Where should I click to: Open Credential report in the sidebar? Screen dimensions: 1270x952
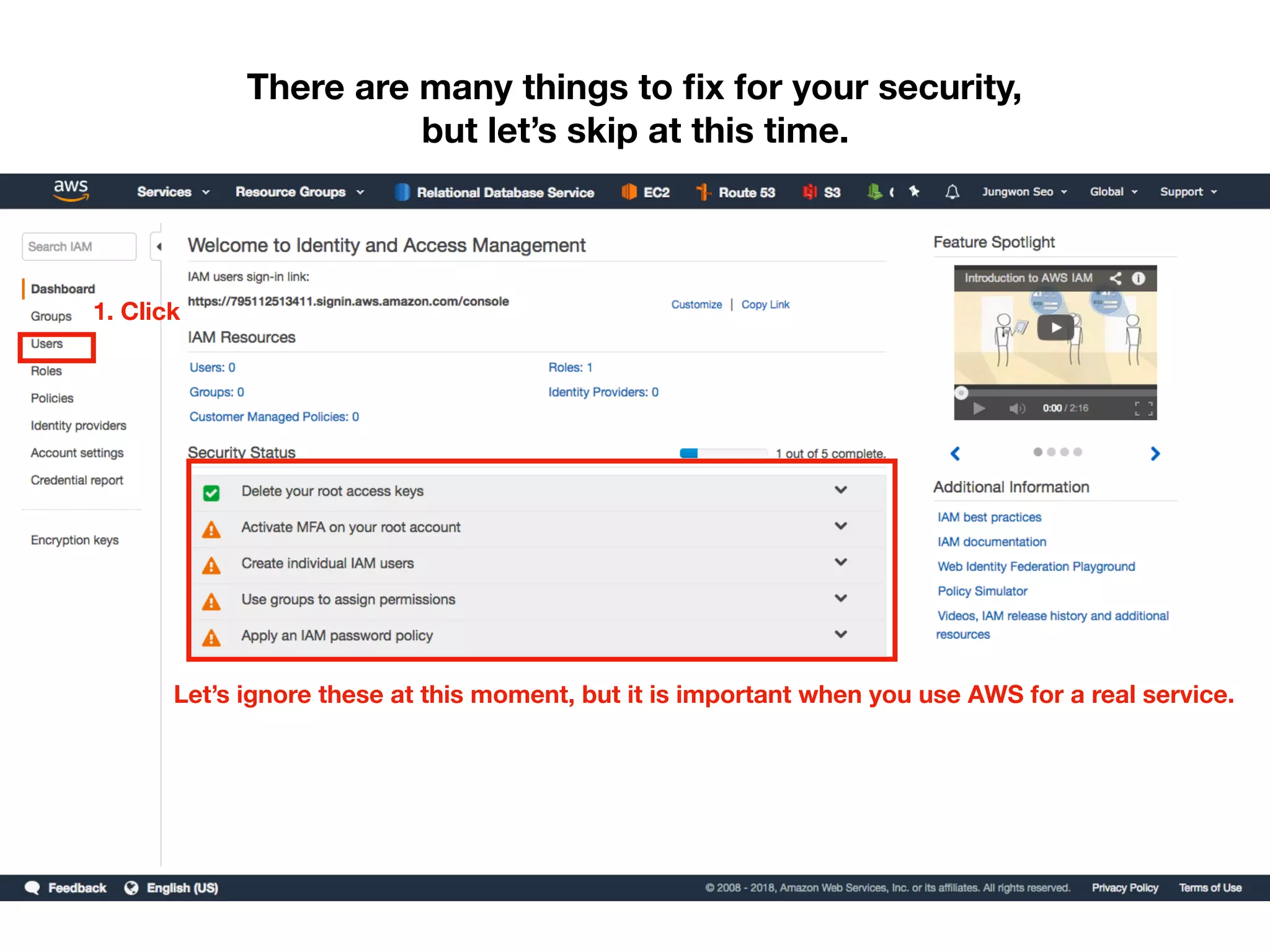click(x=77, y=480)
